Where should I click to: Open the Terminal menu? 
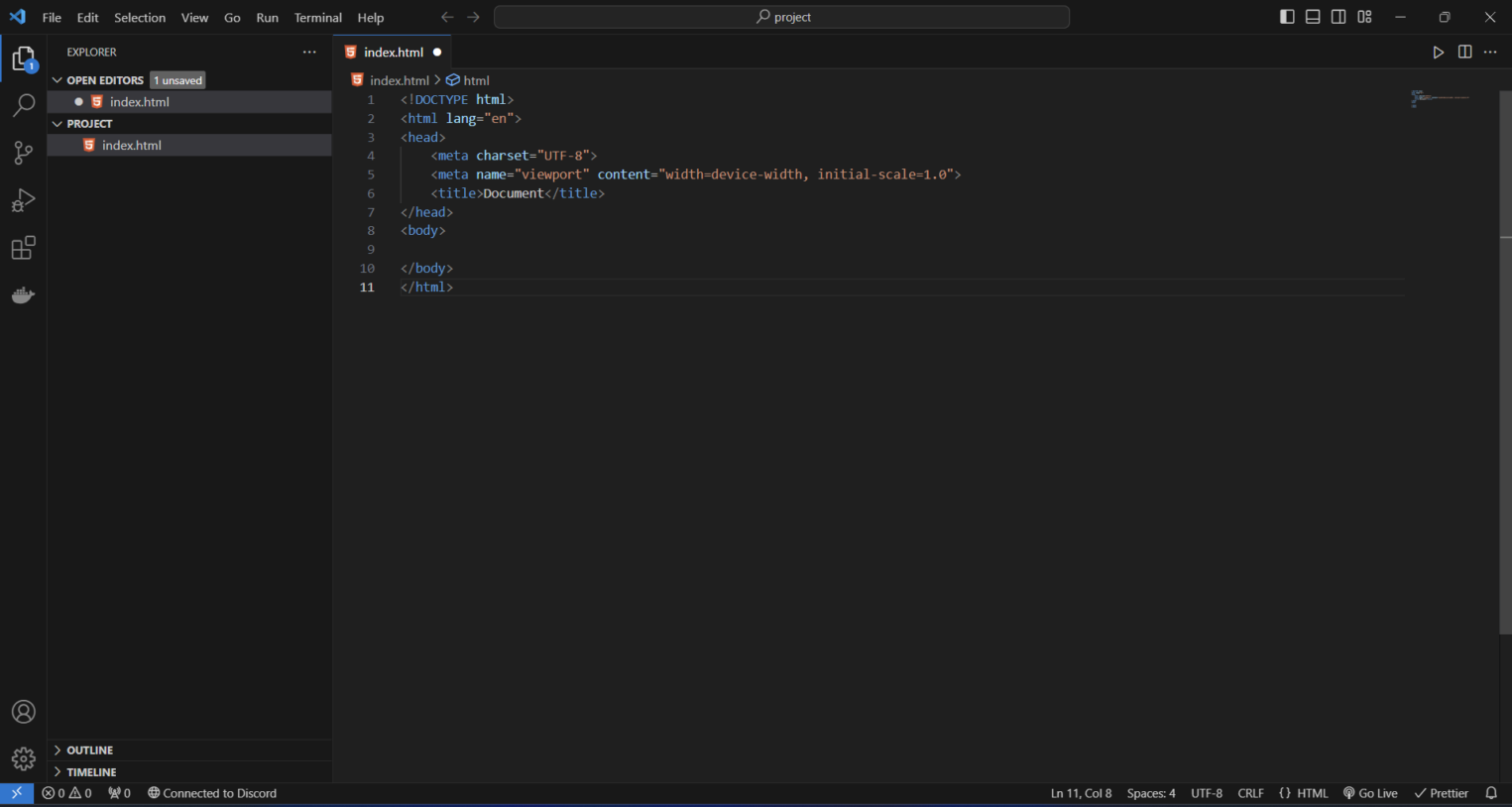click(317, 18)
